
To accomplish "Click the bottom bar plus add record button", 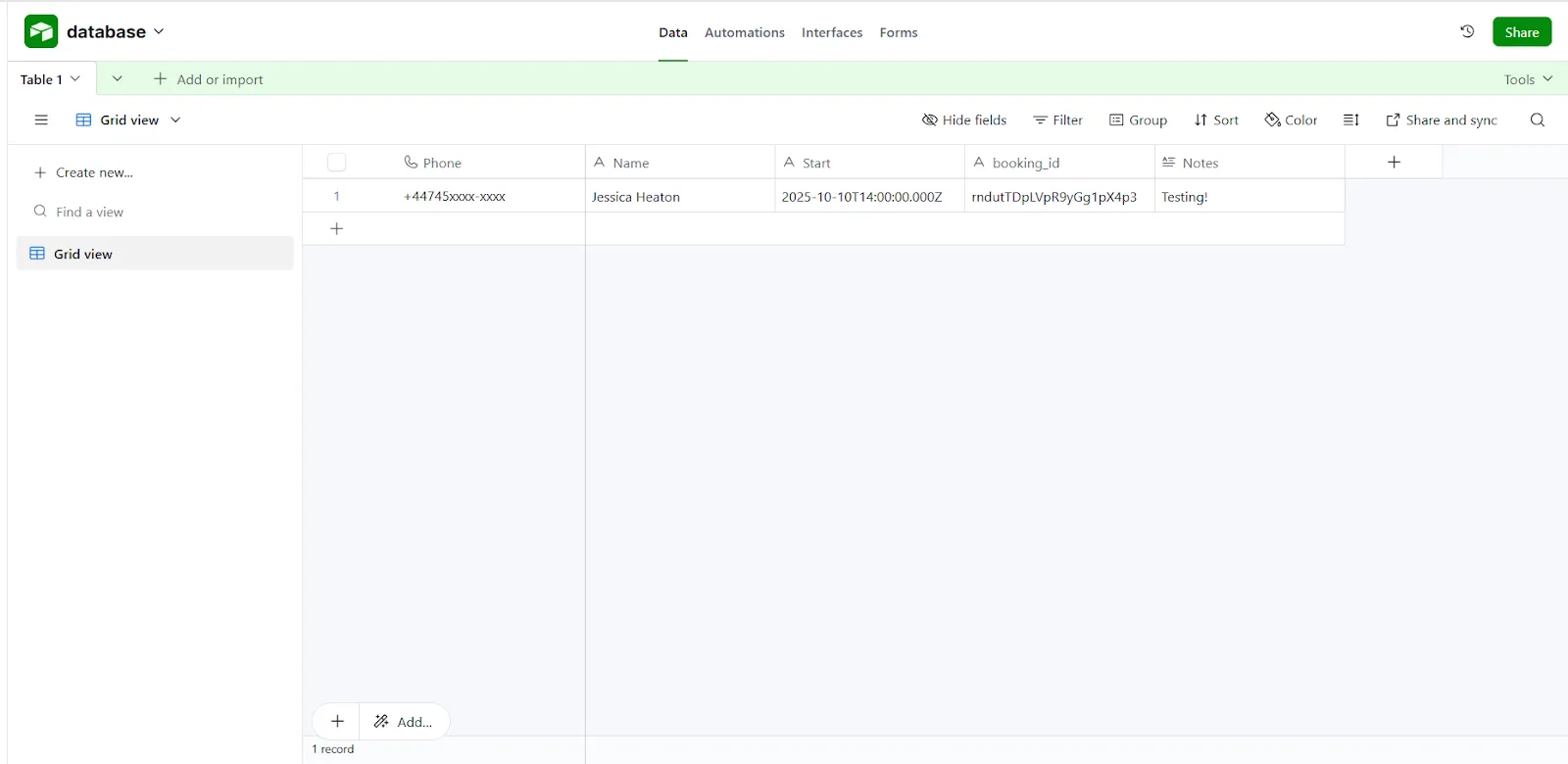I will pyautogui.click(x=337, y=721).
